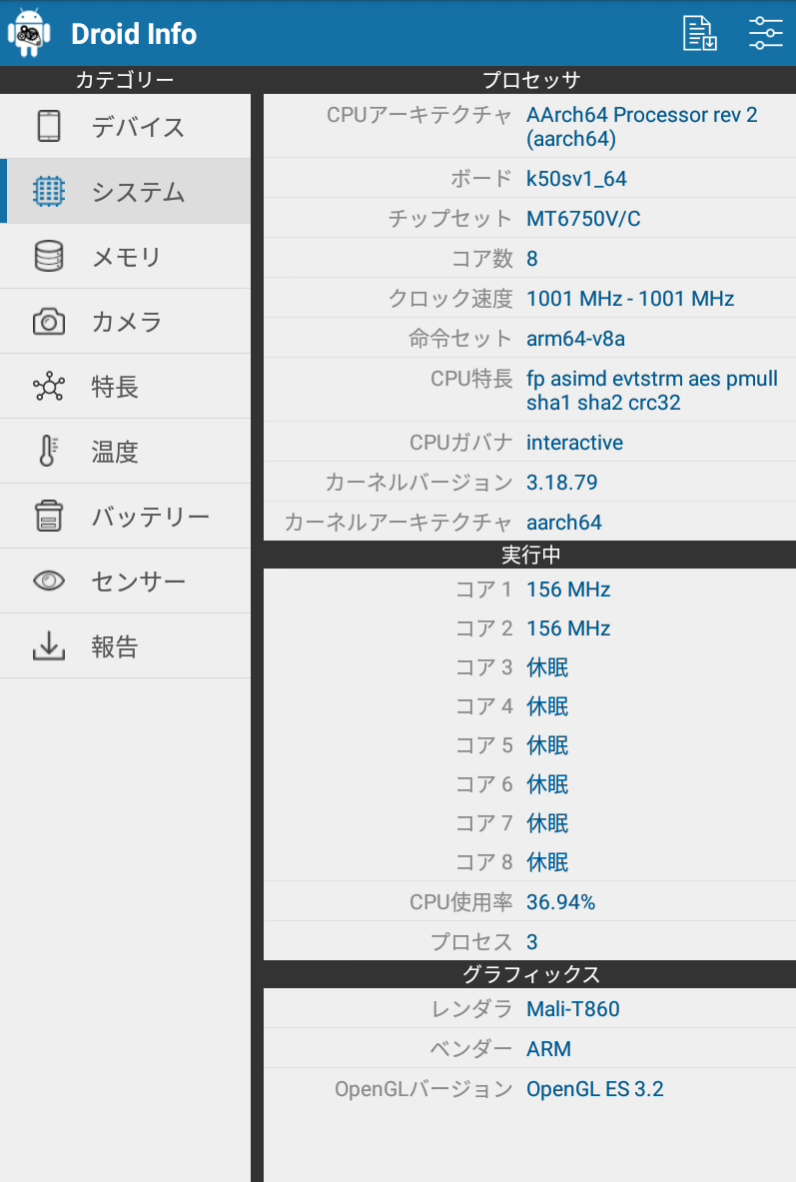The width and height of the screenshot is (796, 1182).
Task: Click the チップセット label
Action: tap(450, 219)
